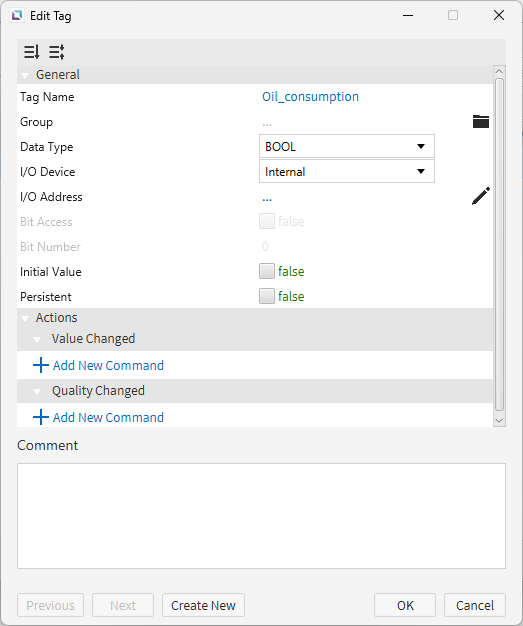This screenshot has height=626, width=523.
Task: Click the pencil icon for I/O Address
Action: [x=481, y=196]
